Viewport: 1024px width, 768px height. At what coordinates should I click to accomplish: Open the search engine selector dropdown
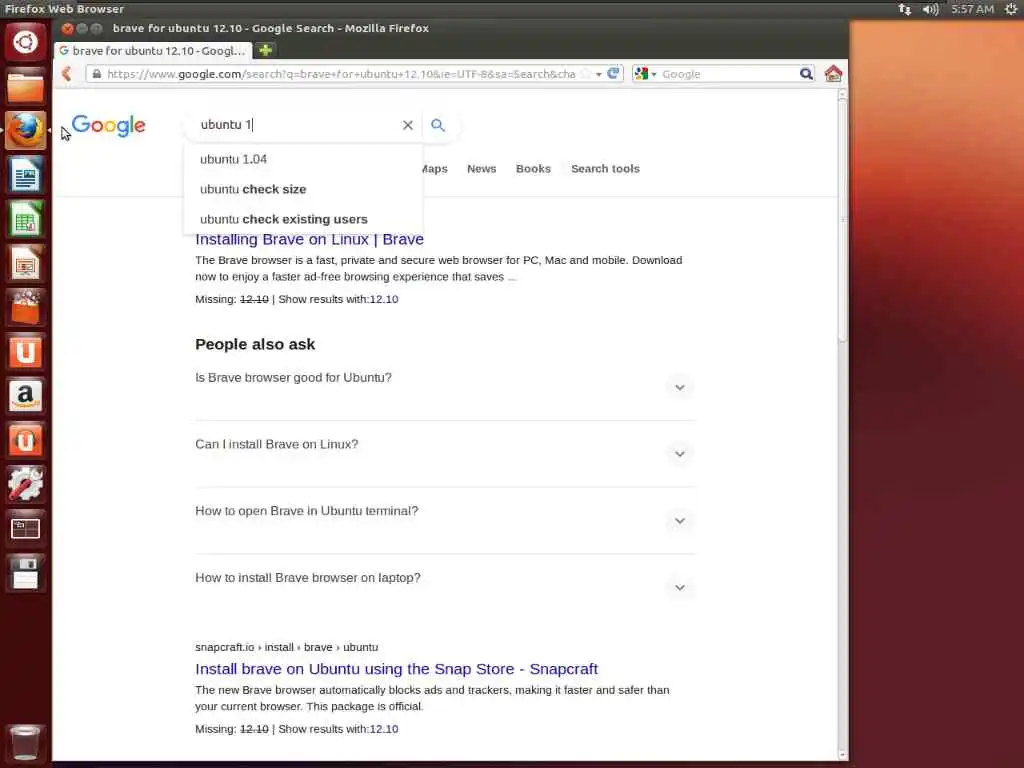tap(646, 74)
